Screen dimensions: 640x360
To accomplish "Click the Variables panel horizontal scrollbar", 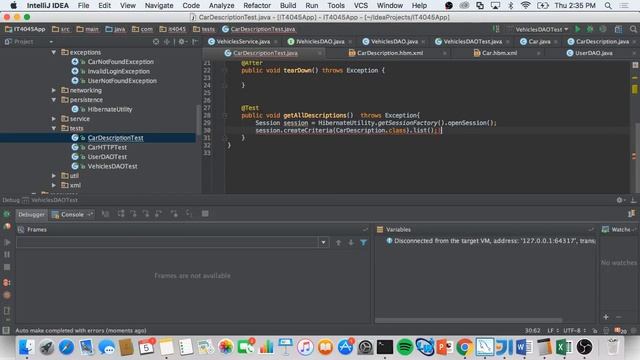I will click(x=469, y=320).
